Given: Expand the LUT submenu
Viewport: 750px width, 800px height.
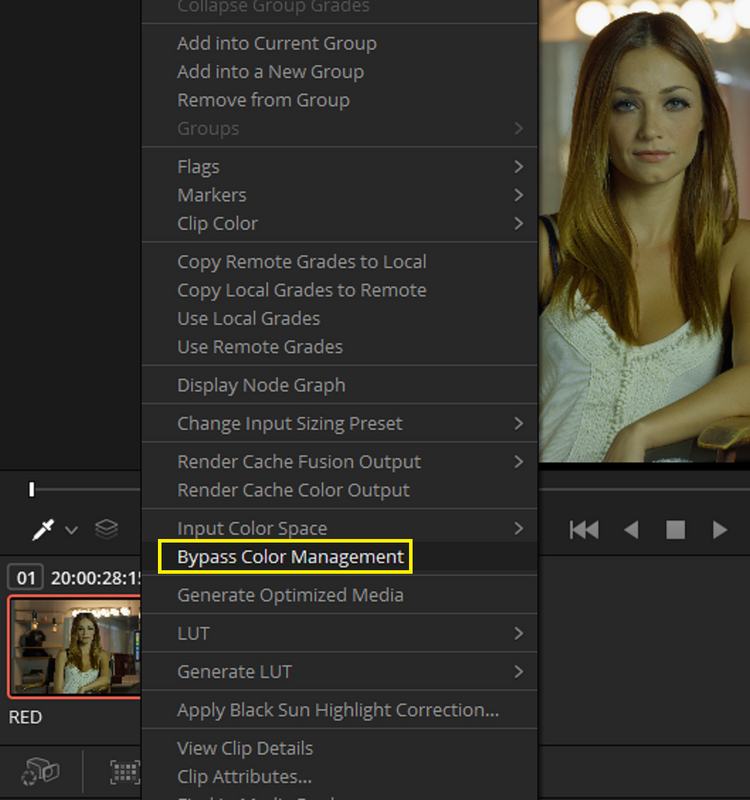Looking at the screenshot, I should (339, 633).
